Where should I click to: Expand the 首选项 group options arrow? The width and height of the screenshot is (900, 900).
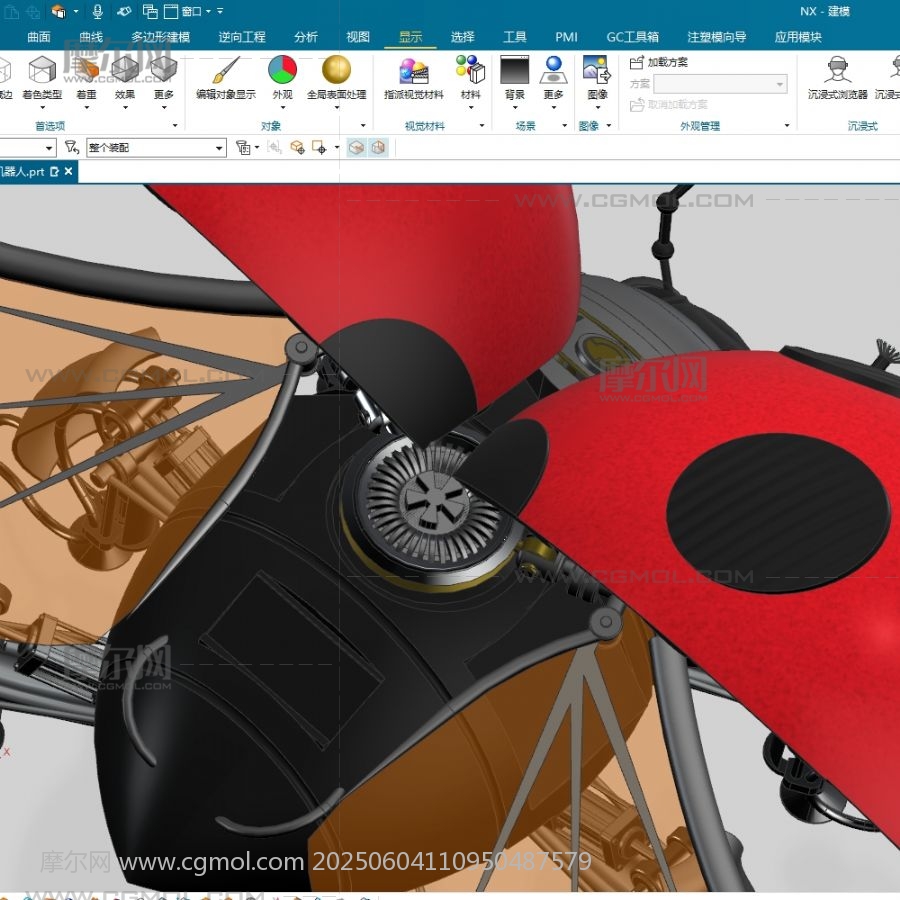click(174, 125)
